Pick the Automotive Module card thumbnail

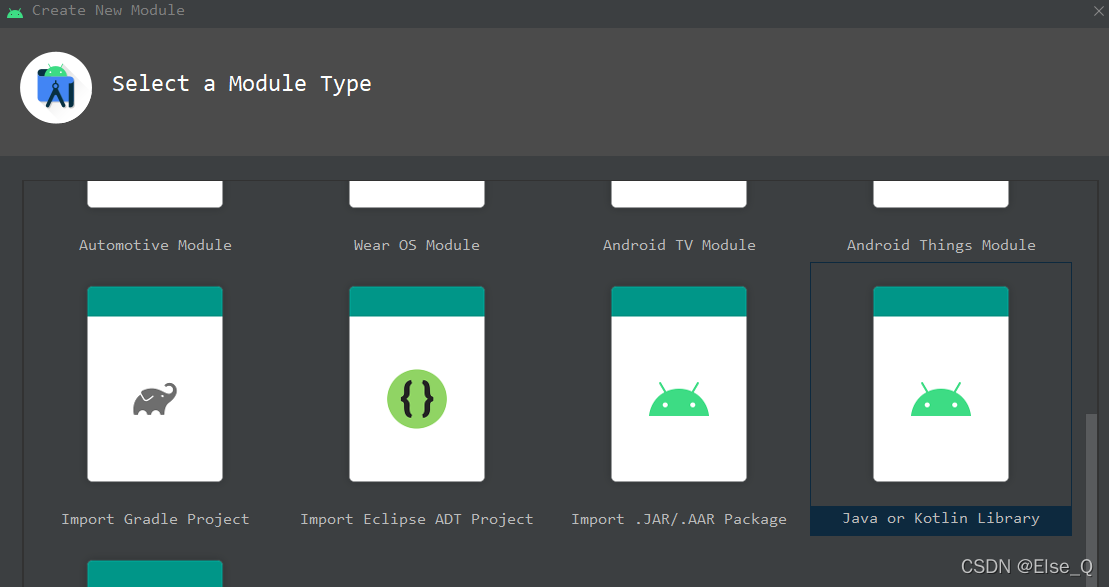[x=155, y=194]
